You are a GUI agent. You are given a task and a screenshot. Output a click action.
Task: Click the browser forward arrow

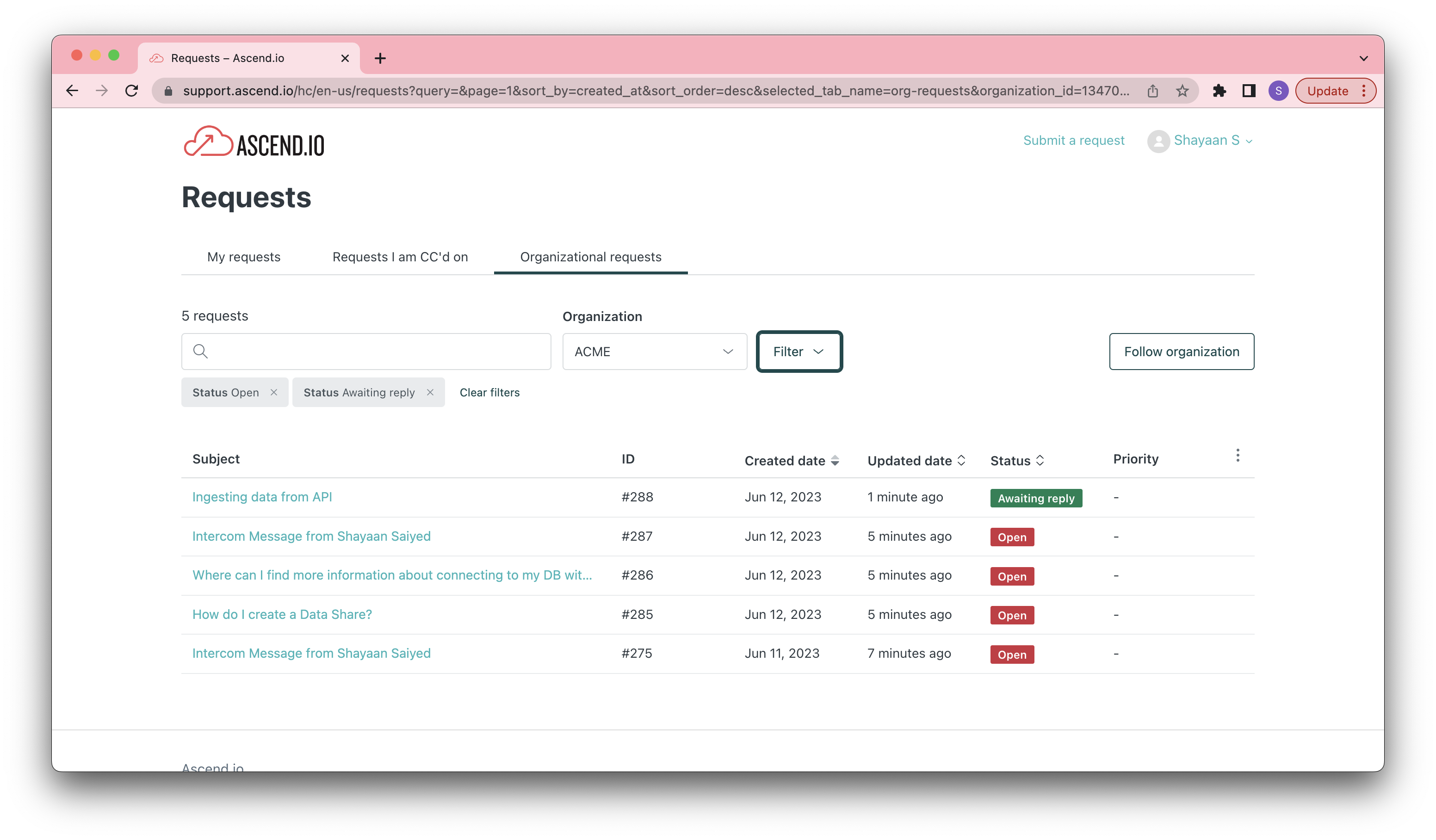click(102, 91)
